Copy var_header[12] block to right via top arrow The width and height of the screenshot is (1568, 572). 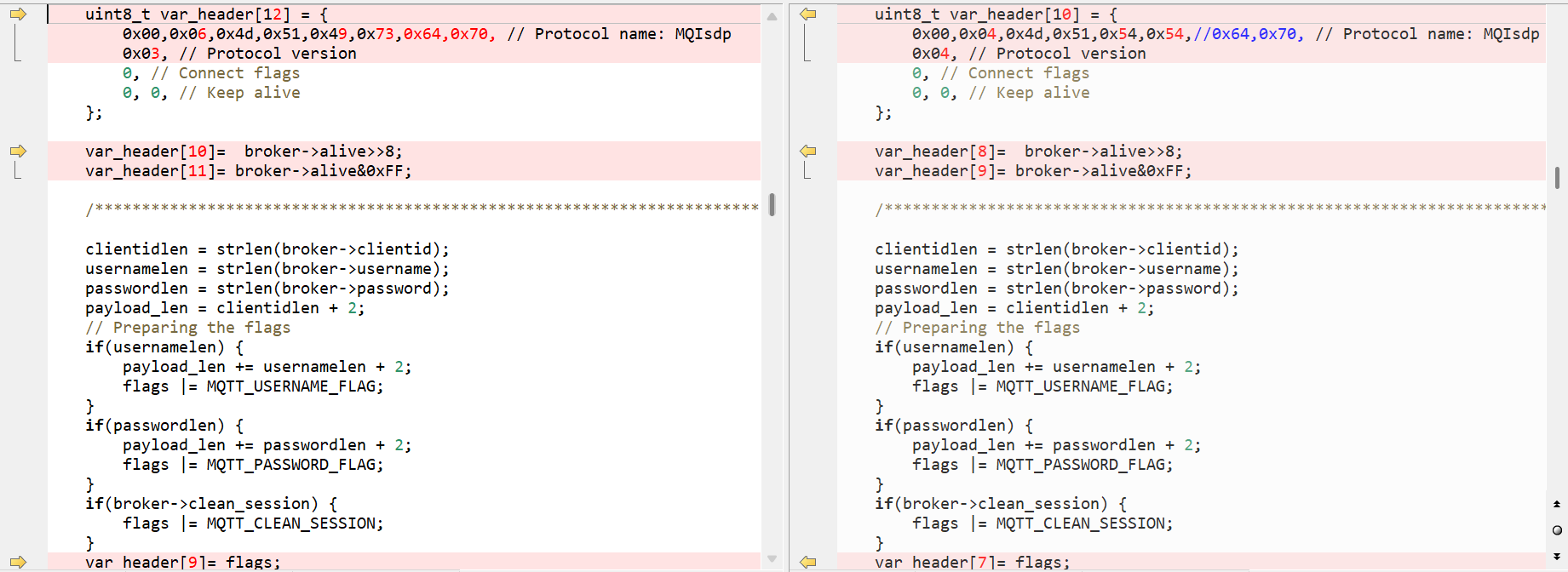(18, 14)
